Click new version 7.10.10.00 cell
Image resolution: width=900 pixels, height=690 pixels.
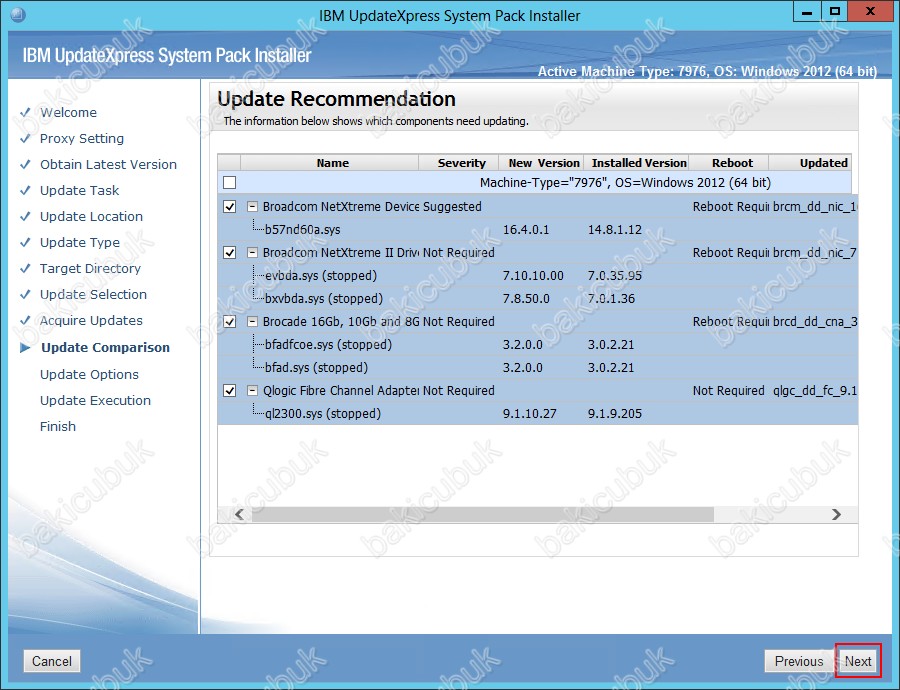pyautogui.click(x=533, y=276)
